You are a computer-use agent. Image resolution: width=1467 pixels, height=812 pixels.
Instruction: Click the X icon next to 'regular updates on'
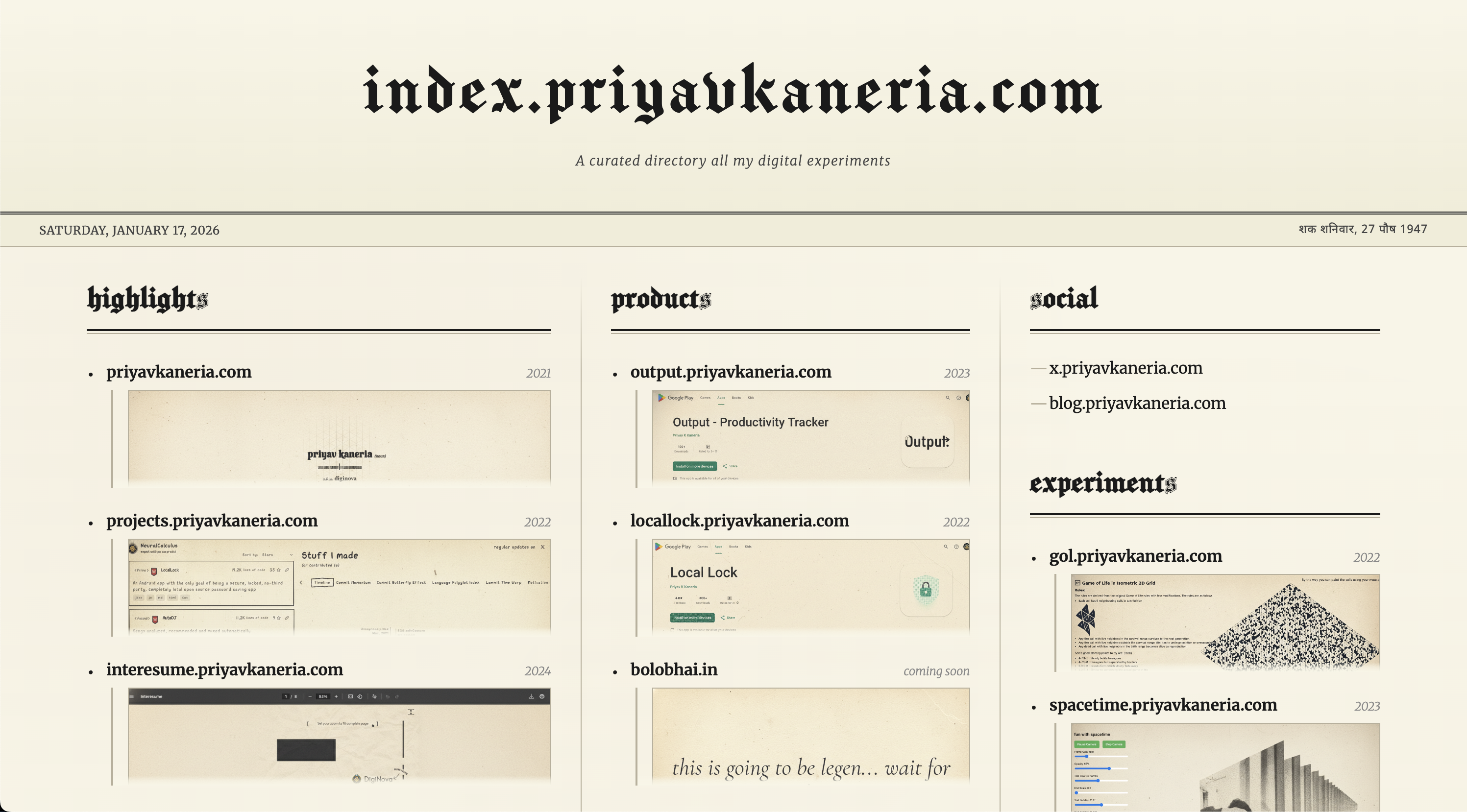tap(543, 548)
